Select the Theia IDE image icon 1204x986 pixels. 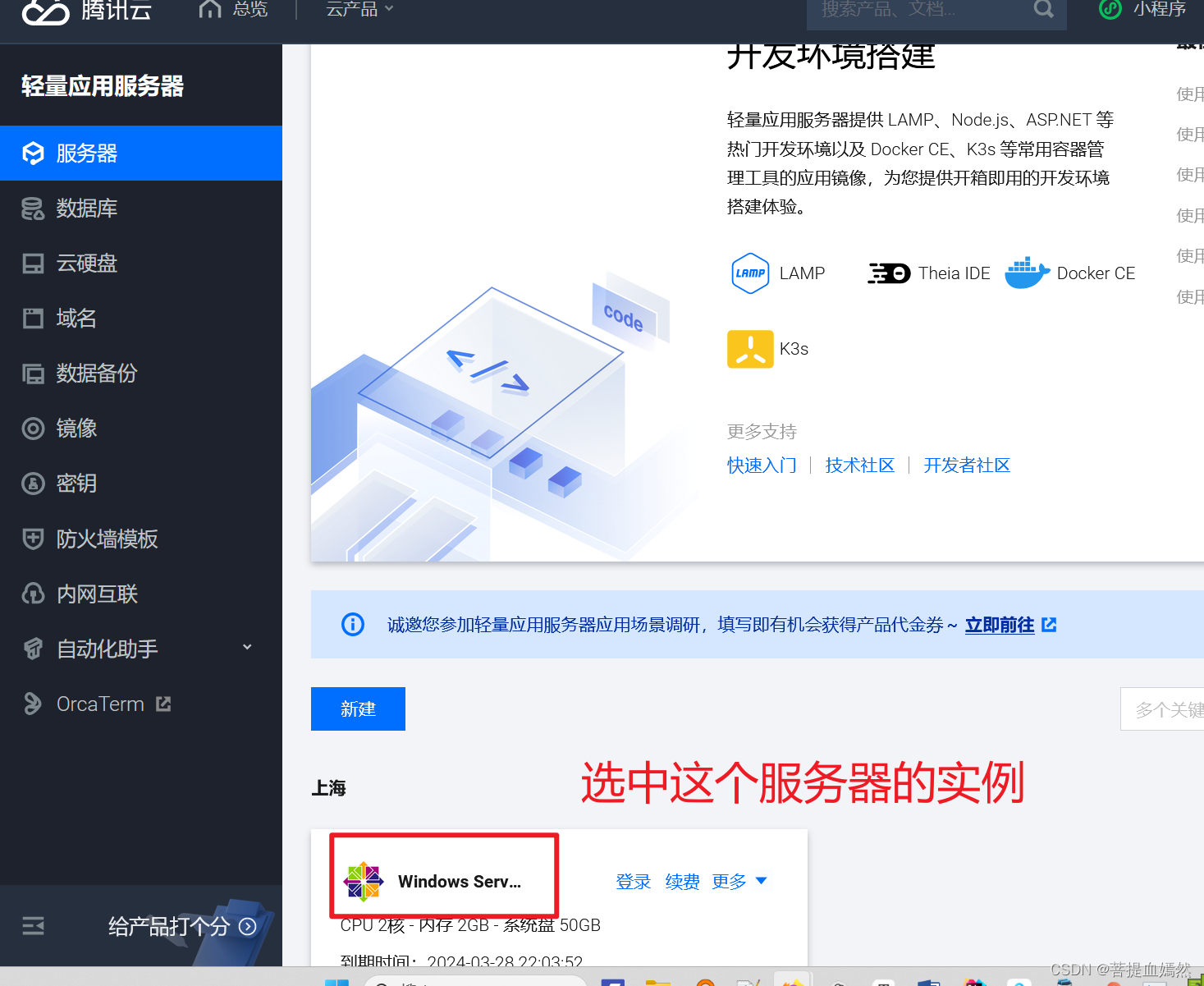click(x=890, y=273)
